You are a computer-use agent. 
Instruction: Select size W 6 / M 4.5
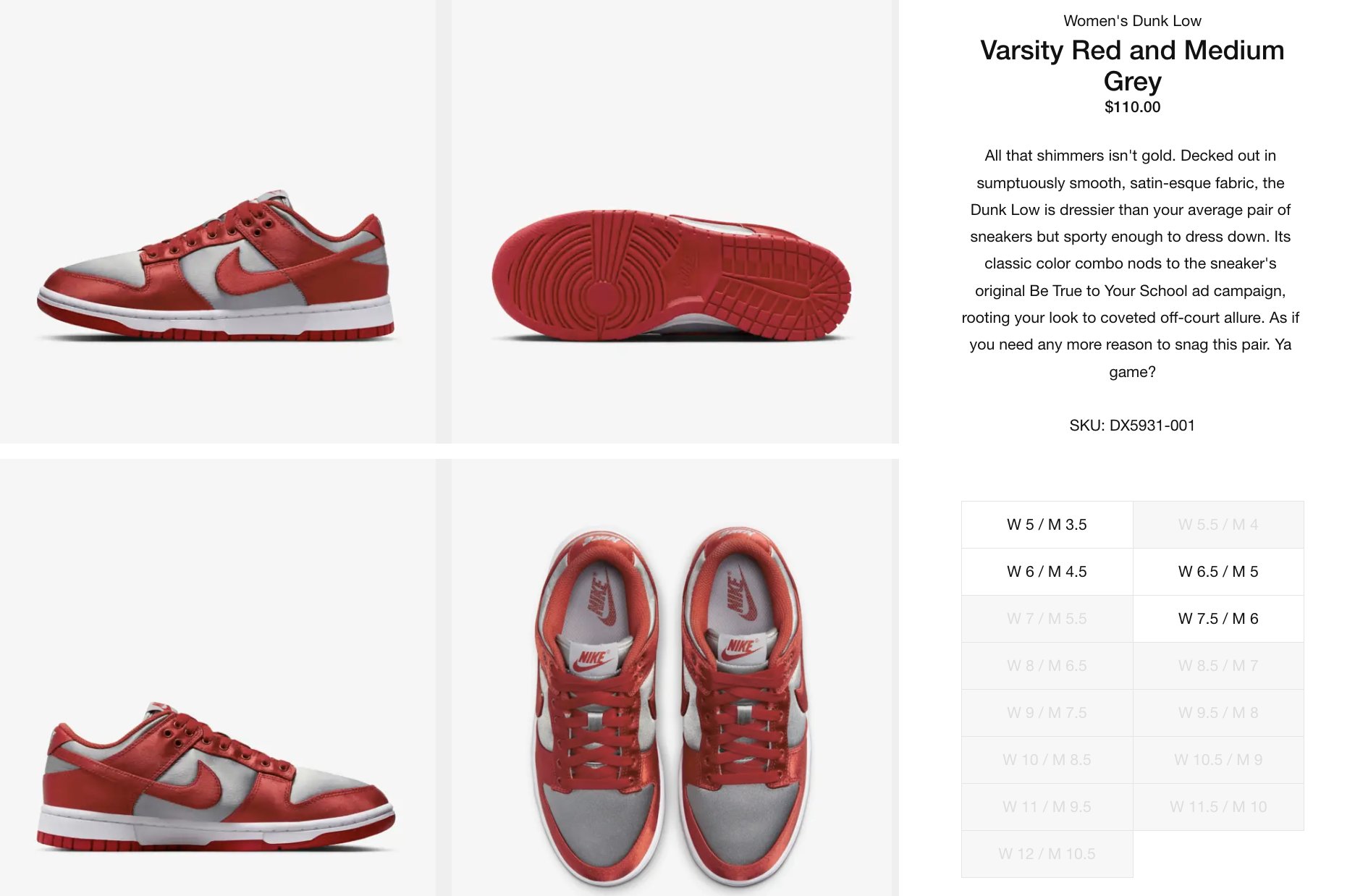click(1047, 572)
